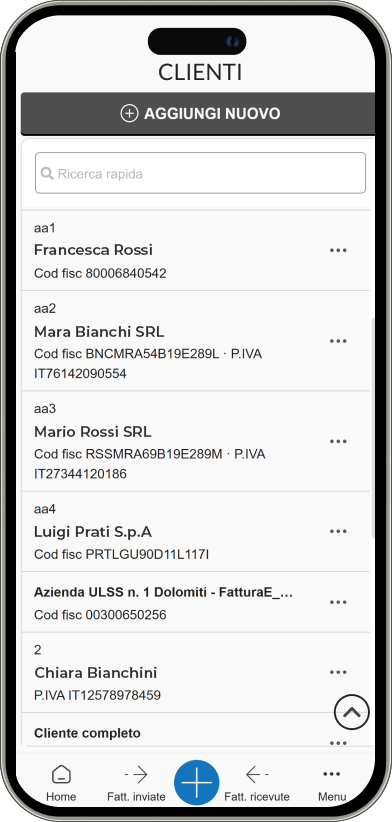Go to Fatt. inviate tab
The height and width of the screenshot is (822, 392).
(x=136, y=783)
